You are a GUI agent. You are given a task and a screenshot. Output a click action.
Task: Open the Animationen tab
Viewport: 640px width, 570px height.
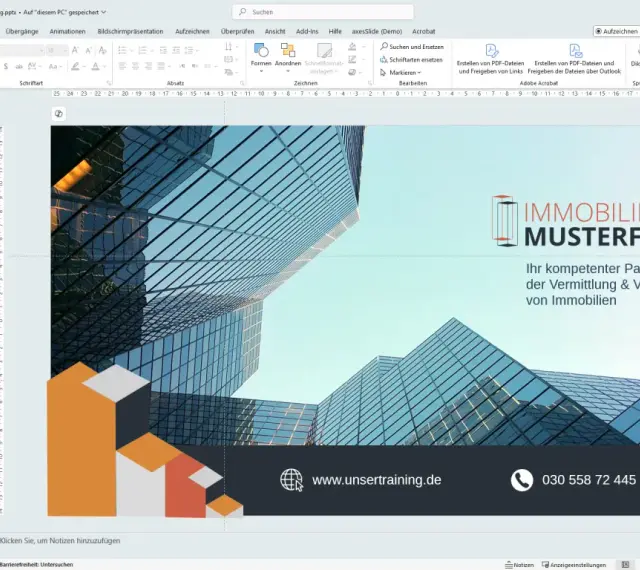(67, 31)
